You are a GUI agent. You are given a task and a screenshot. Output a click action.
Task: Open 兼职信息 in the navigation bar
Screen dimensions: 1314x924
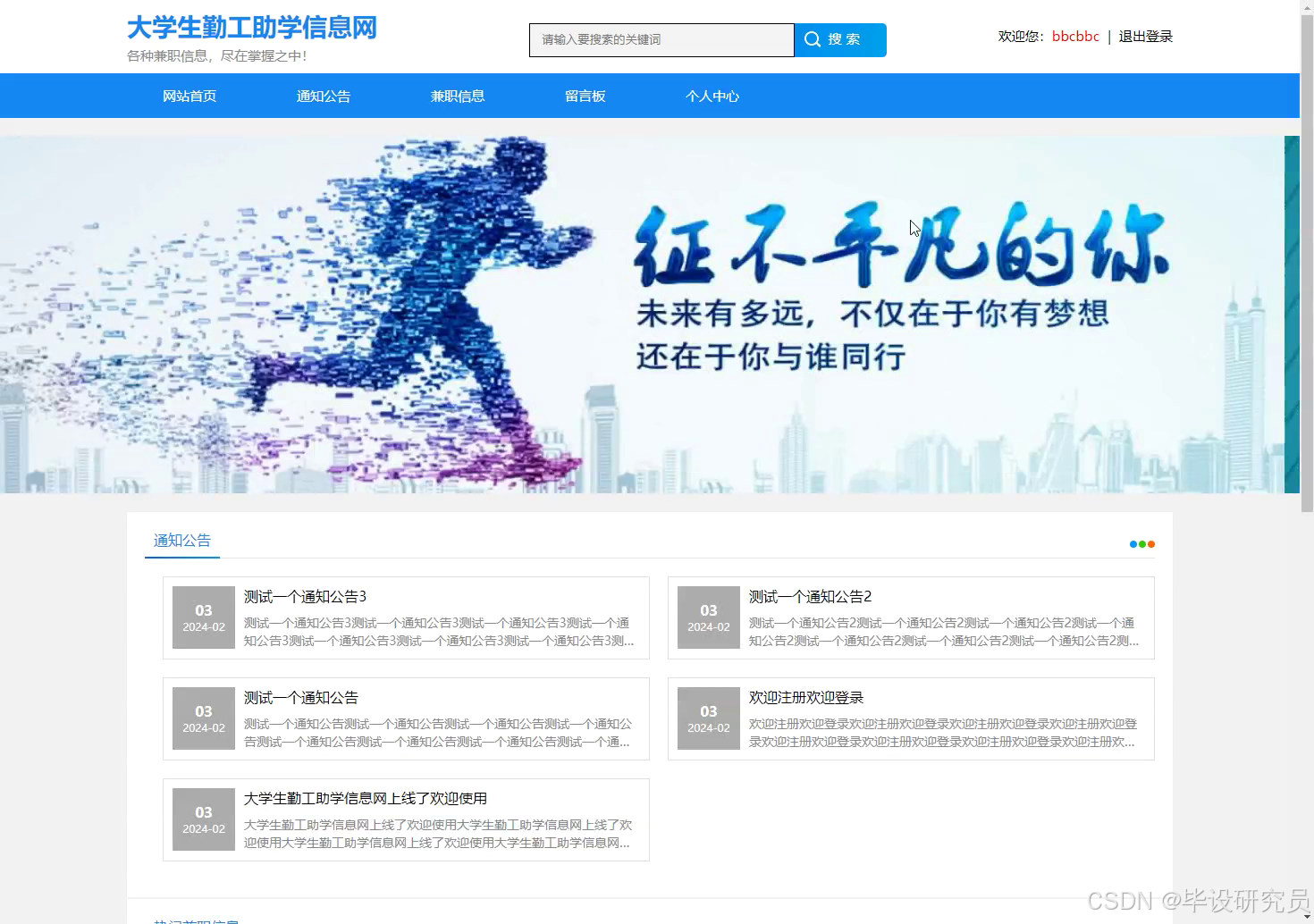tap(458, 96)
